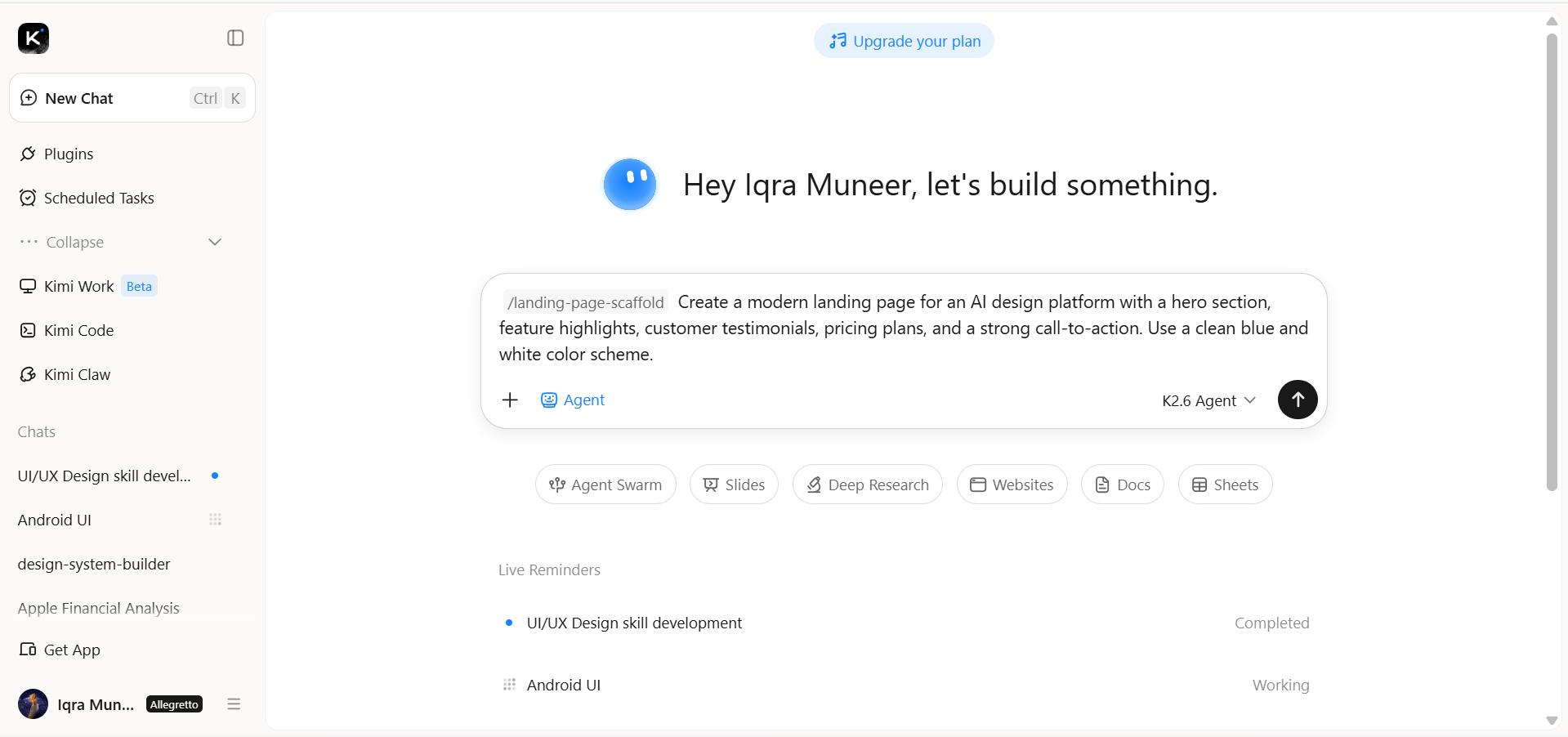This screenshot has width=1568, height=737.
Task: Click the Kimi Code terminal icon
Action: [28, 330]
